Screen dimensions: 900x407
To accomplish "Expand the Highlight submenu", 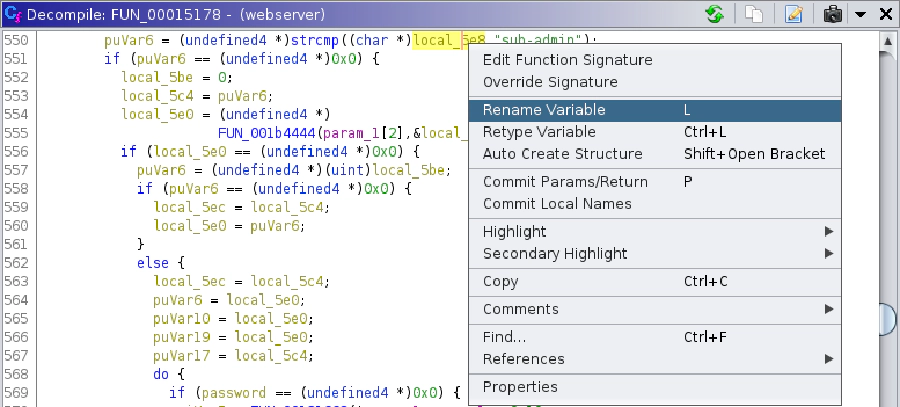I will [655, 232].
